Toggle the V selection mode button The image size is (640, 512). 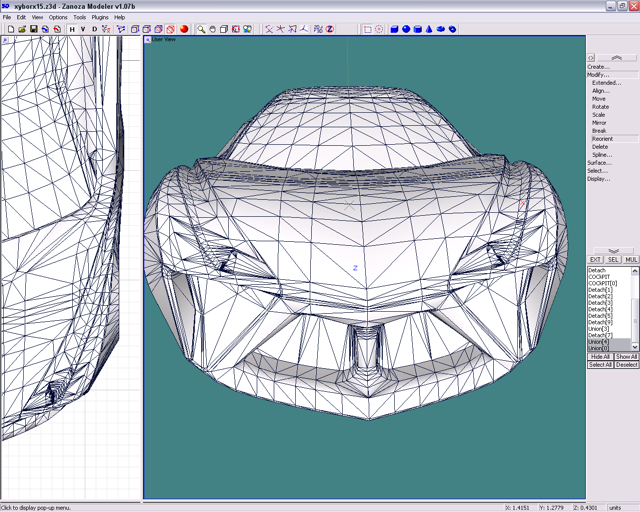tap(83, 29)
